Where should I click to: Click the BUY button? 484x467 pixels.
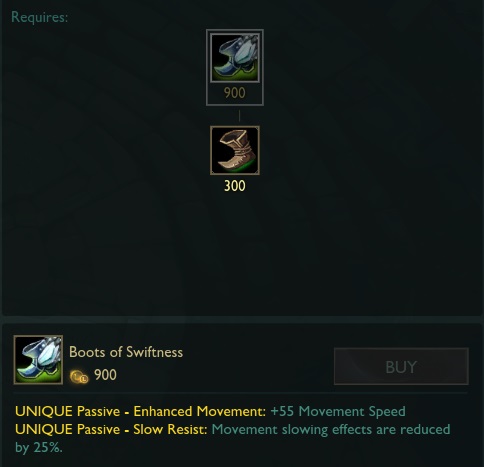(401, 366)
